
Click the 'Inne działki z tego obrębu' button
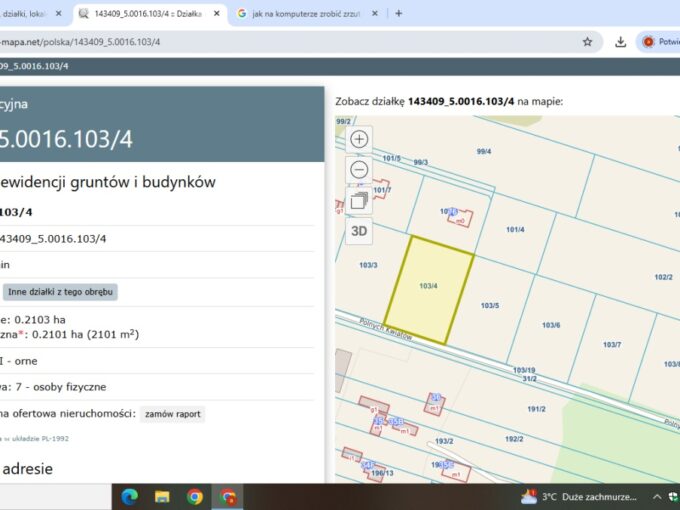coord(60,292)
